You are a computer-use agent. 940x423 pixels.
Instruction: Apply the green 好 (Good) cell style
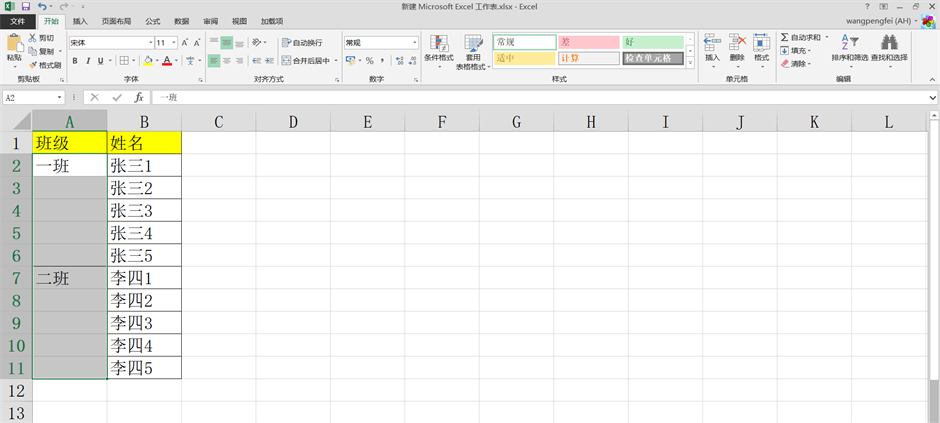652,42
